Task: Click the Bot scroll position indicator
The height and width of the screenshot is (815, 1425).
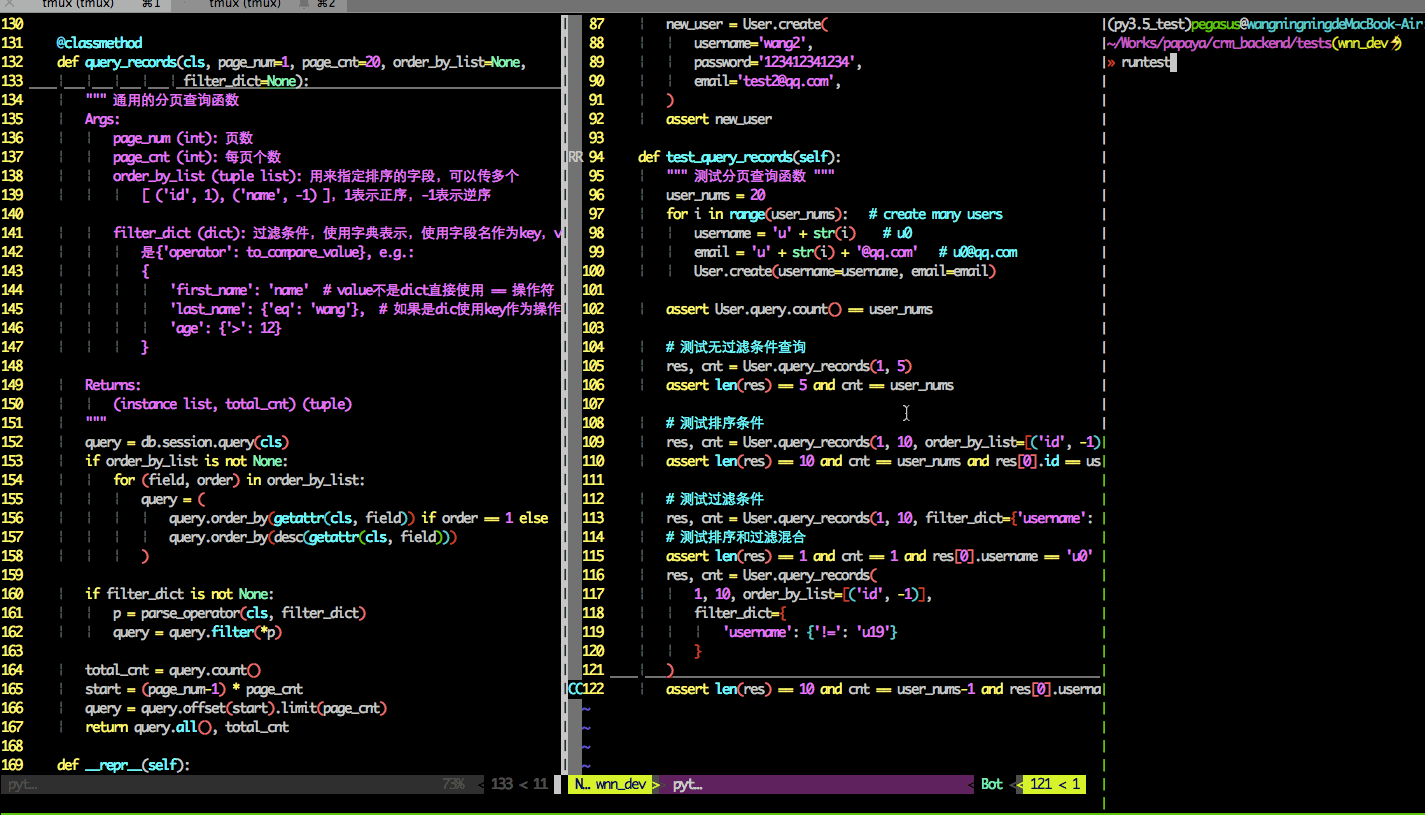Action: pos(991,785)
